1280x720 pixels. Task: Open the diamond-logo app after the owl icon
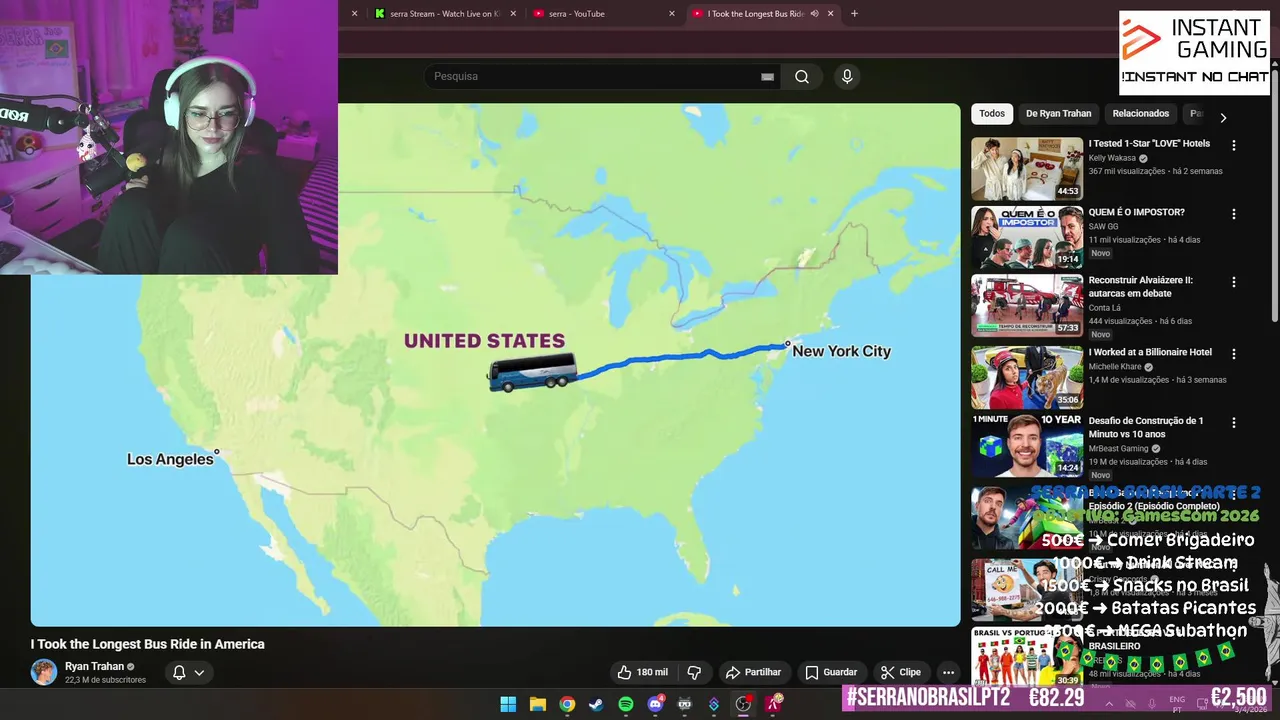714,704
